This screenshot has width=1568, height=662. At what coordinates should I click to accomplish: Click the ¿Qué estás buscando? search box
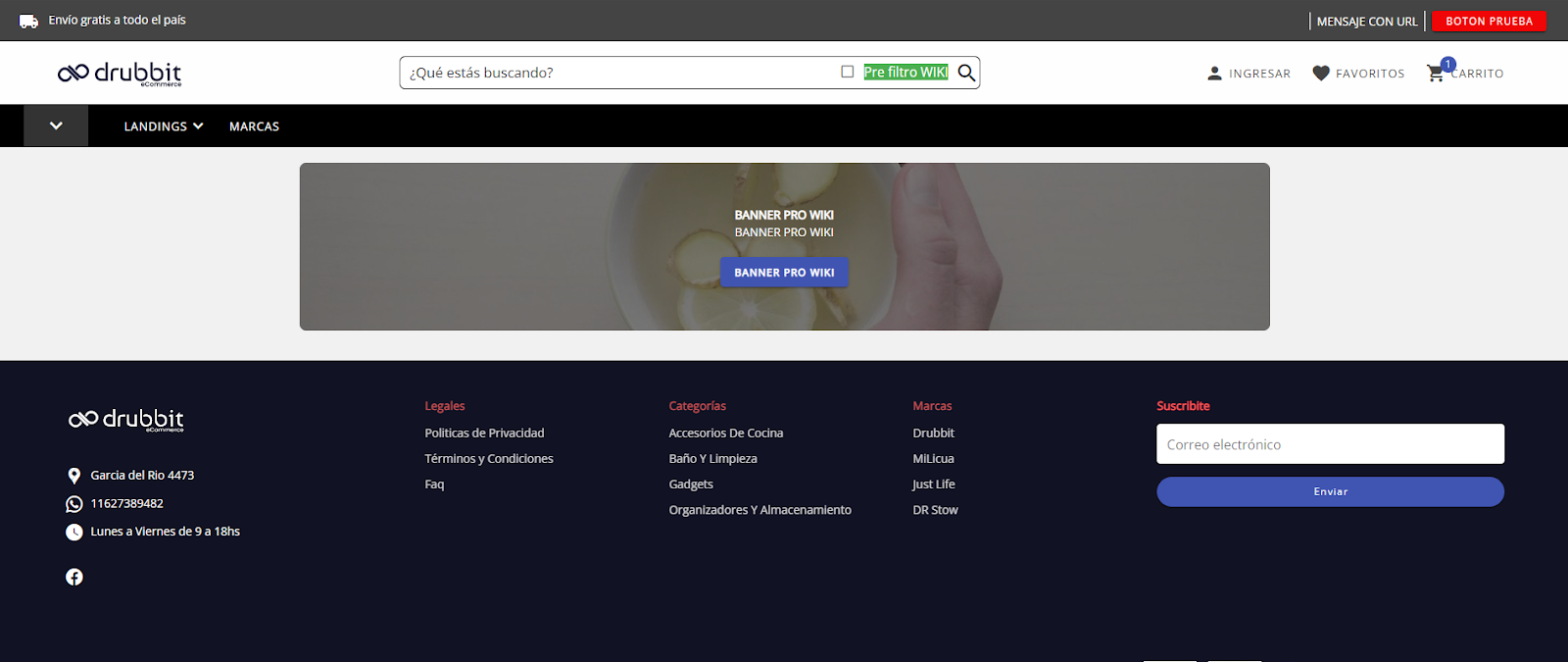point(617,73)
